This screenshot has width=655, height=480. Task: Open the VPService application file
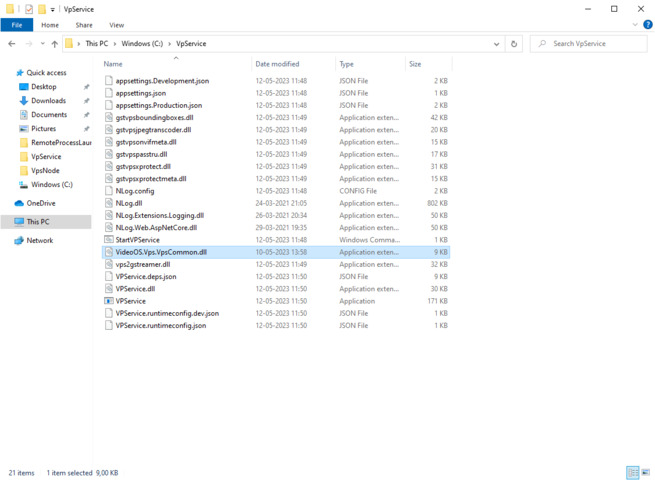pyautogui.click(x=130, y=301)
